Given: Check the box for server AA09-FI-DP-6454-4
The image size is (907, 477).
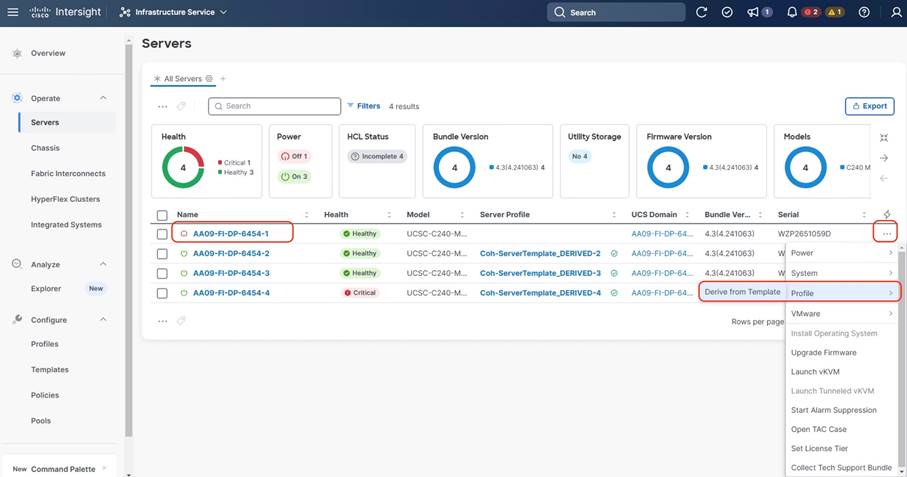Looking at the screenshot, I should (x=162, y=293).
